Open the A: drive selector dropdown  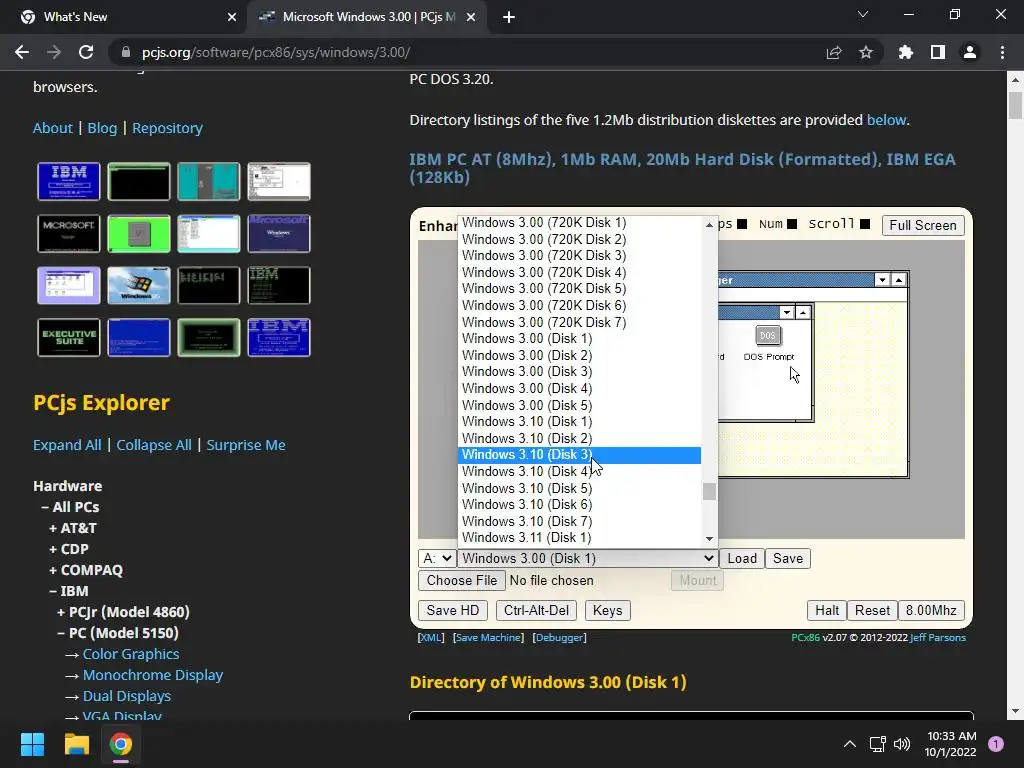point(436,558)
